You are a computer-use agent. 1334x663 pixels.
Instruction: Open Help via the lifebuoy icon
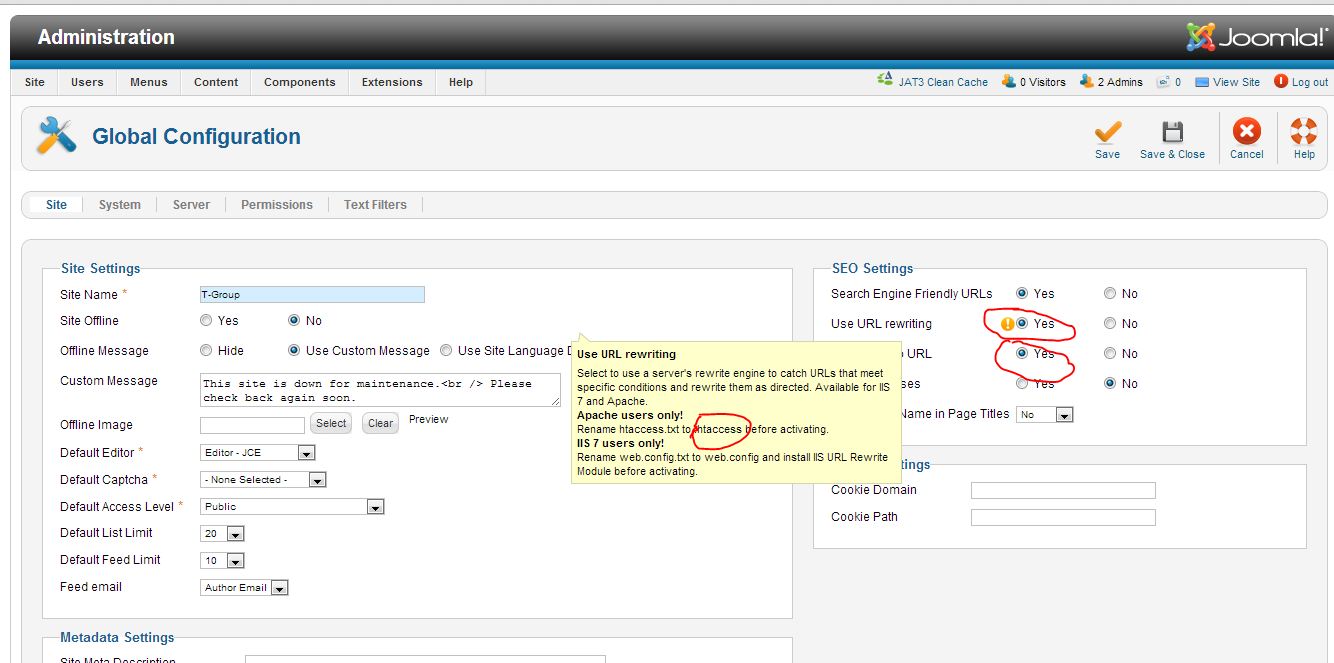coord(1304,131)
